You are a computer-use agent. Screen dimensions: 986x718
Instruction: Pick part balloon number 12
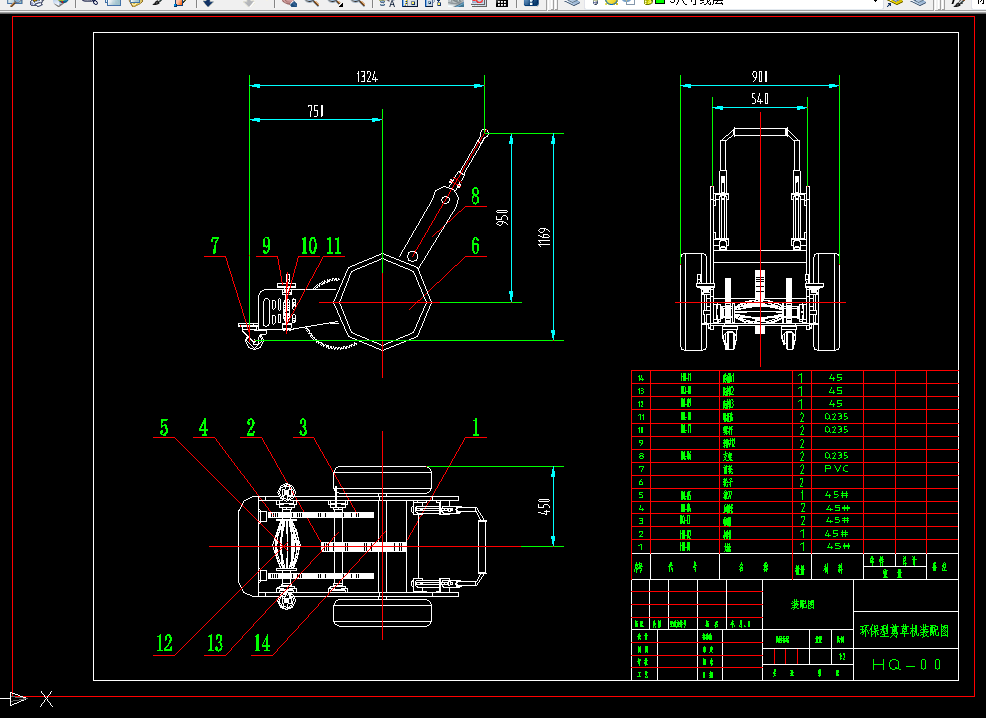tap(164, 643)
